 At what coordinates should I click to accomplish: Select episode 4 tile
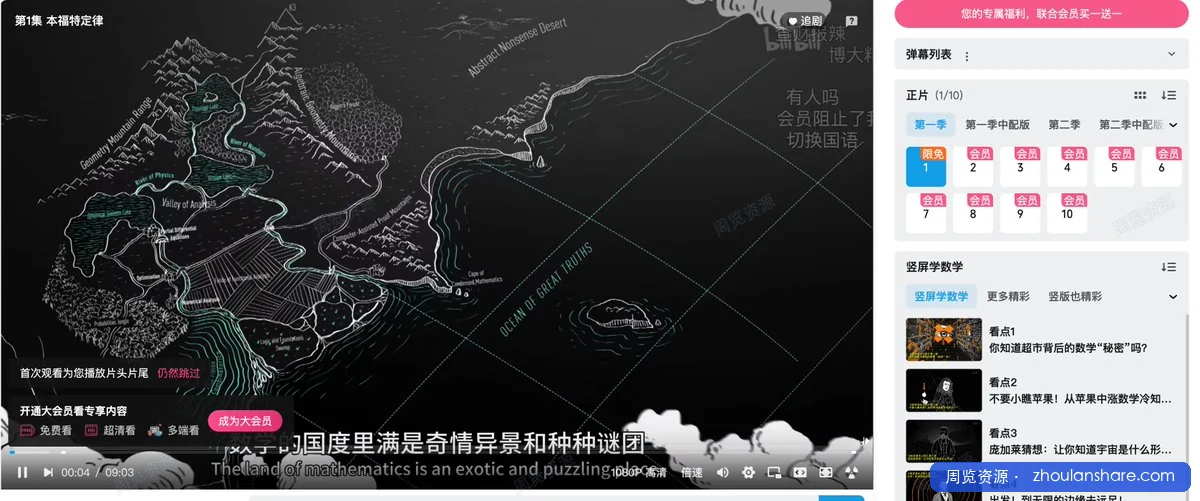(1067, 167)
